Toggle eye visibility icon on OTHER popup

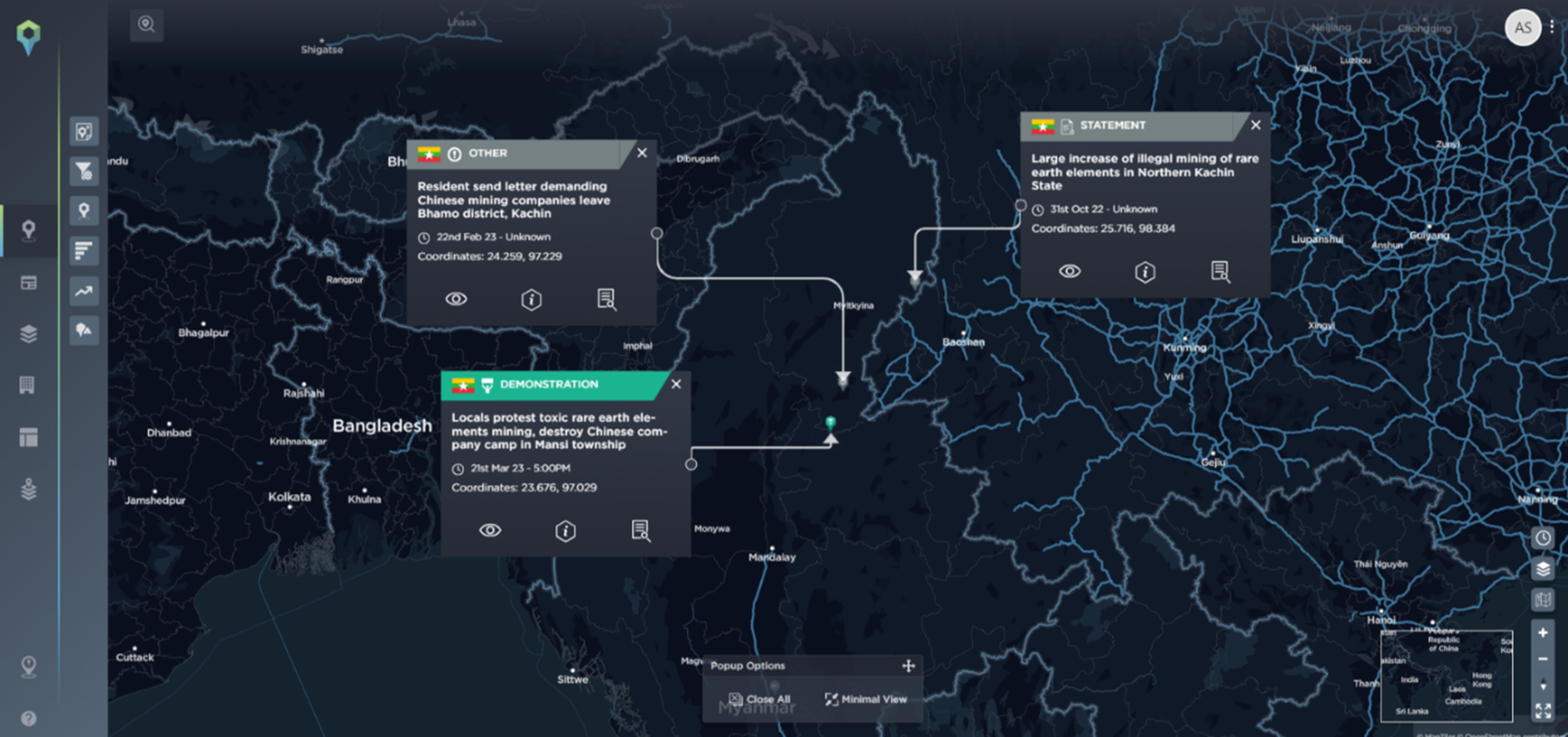[457, 297]
